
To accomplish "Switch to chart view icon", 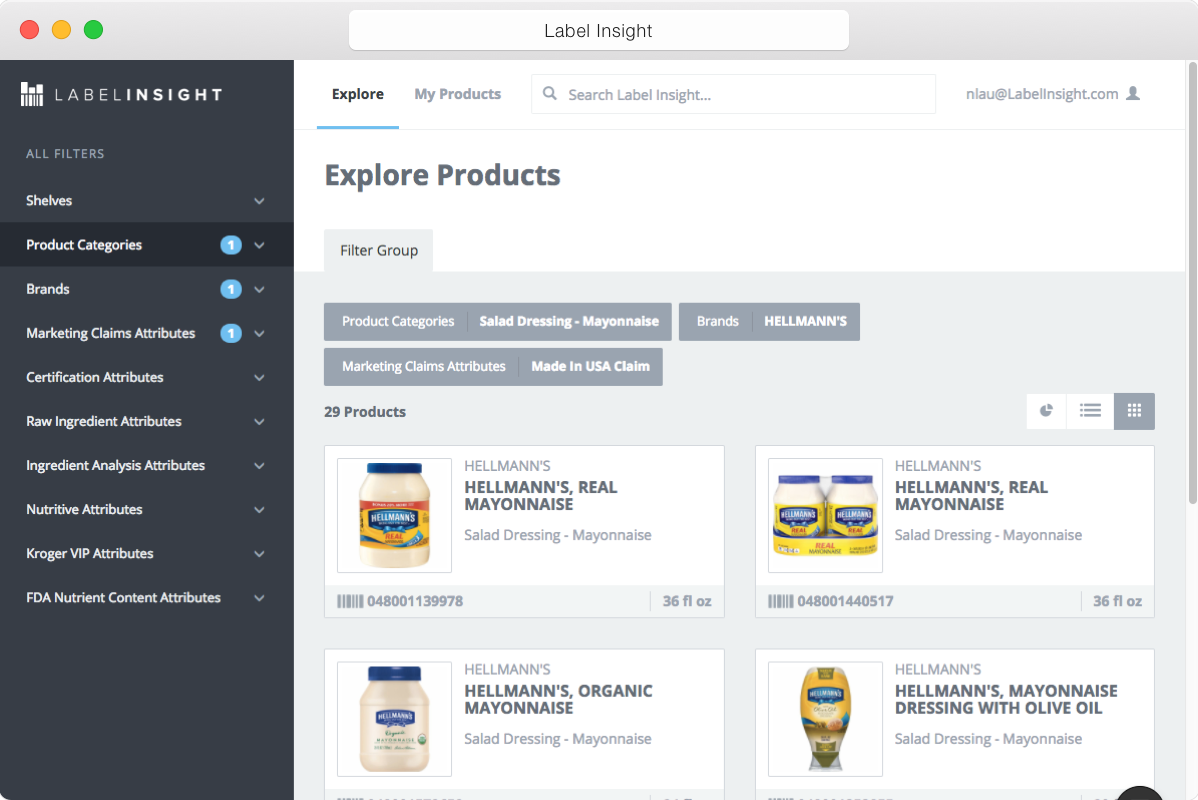I will (1046, 411).
